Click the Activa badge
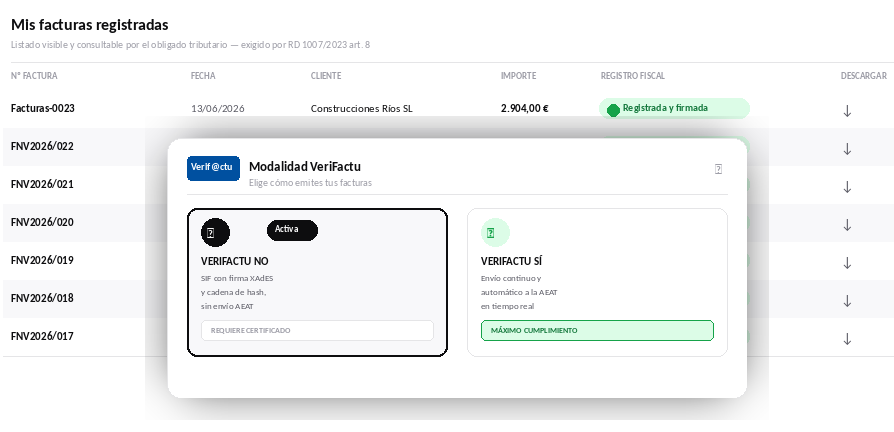This screenshot has width=894, height=432. pos(292,230)
